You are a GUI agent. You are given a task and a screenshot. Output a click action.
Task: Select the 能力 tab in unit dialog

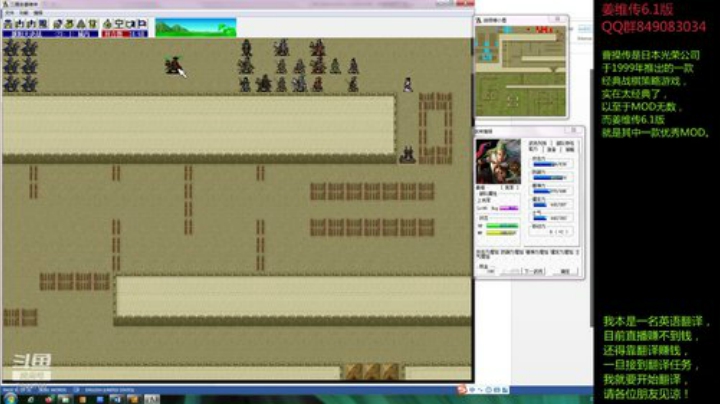pos(533,149)
